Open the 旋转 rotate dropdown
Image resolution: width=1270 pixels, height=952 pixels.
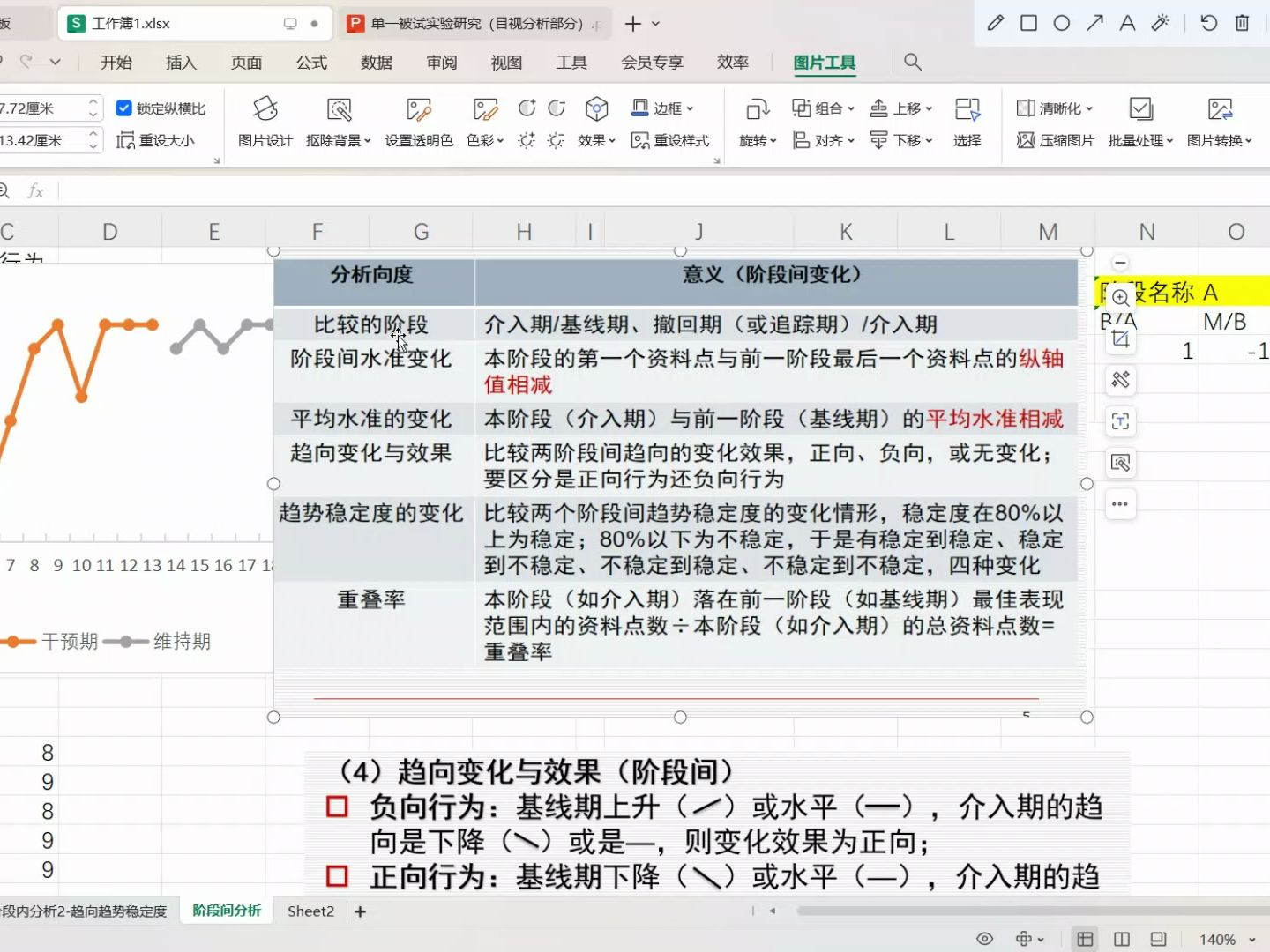tap(756, 123)
